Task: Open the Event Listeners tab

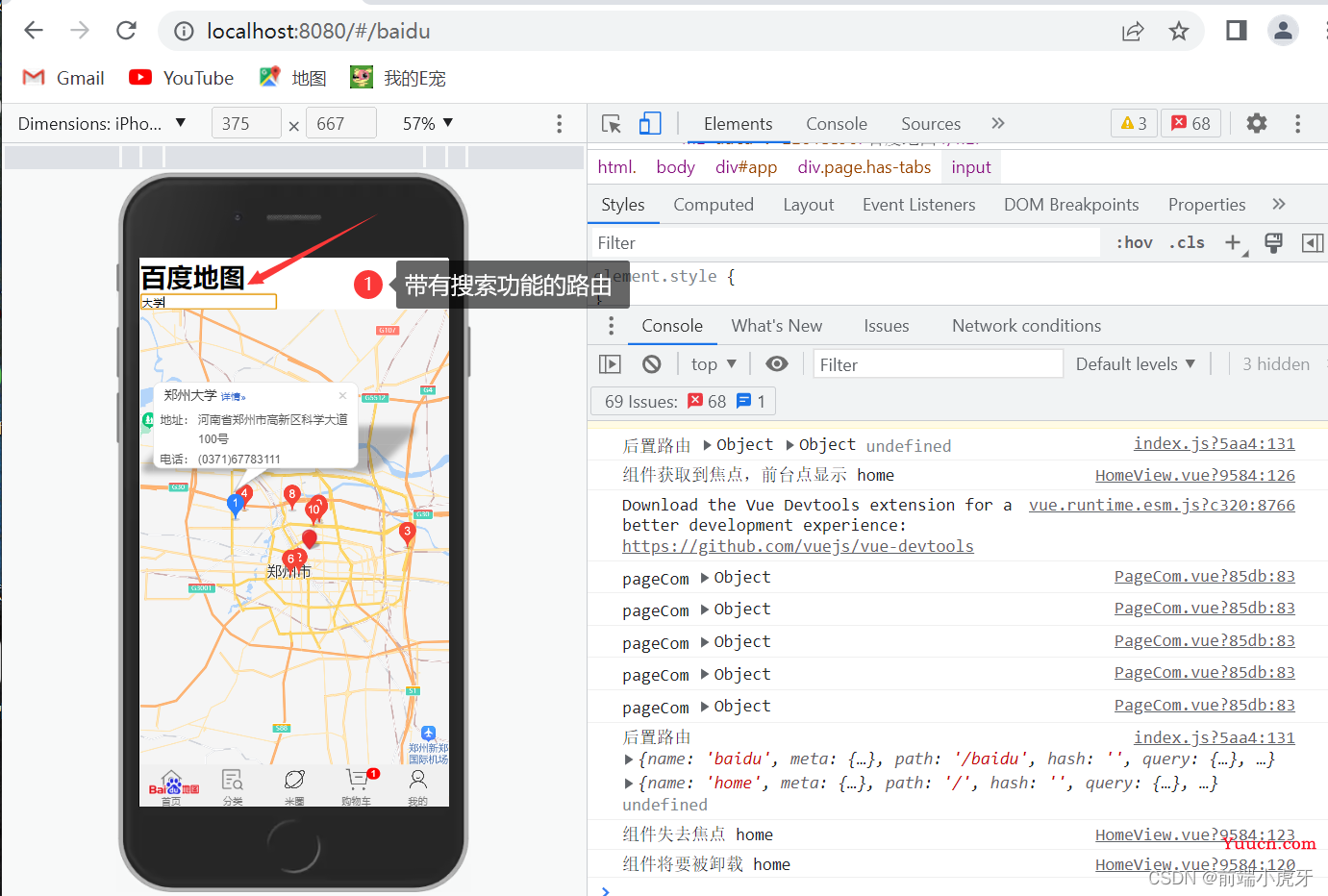Action: [918, 205]
